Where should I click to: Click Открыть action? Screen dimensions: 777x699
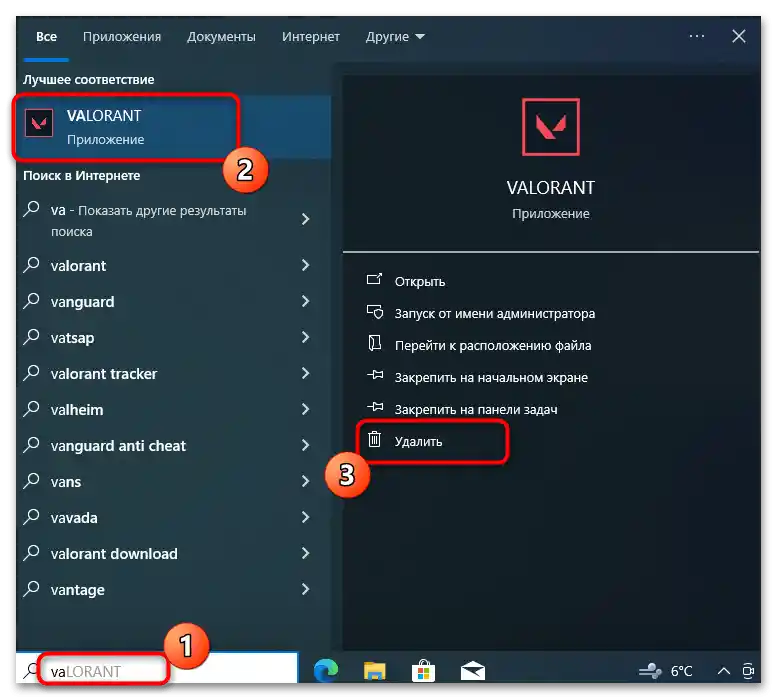(420, 281)
